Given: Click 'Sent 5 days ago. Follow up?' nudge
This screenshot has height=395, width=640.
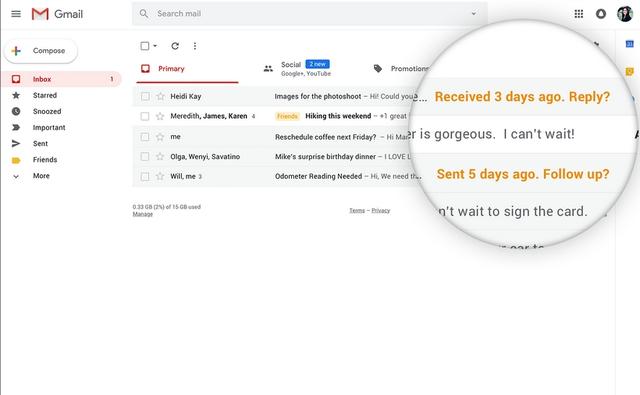Looking at the screenshot, I should [x=523, y=174].
